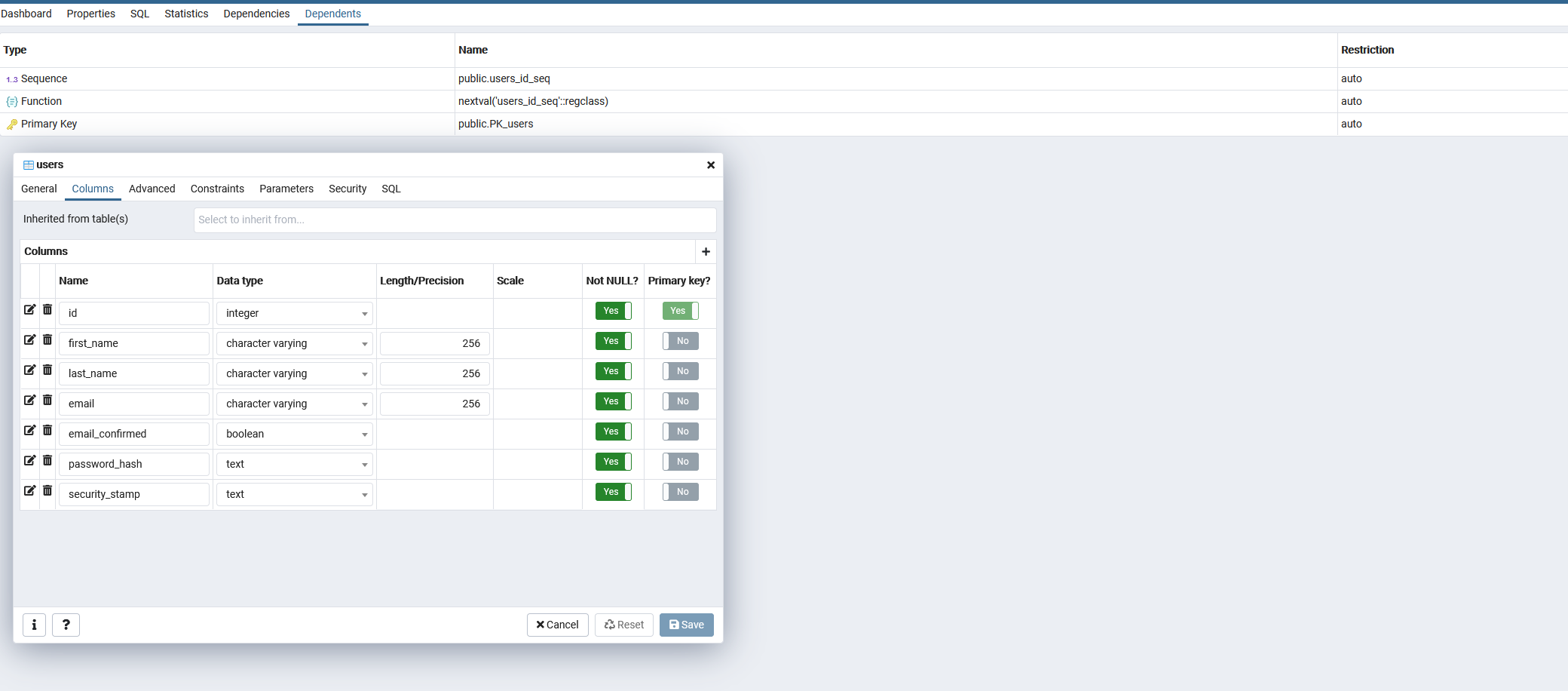Click length field for first_name column
Image resolution: width=1568 pixels, height=691 pixels.
(x=435, y=343)
